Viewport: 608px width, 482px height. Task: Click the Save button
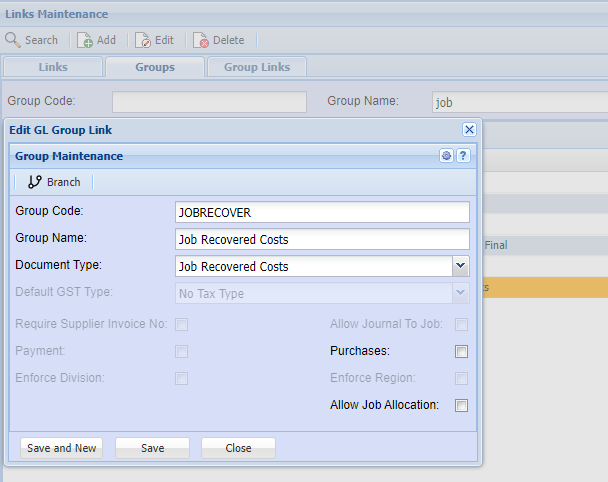pyautogui.click(x=152, y=448)
